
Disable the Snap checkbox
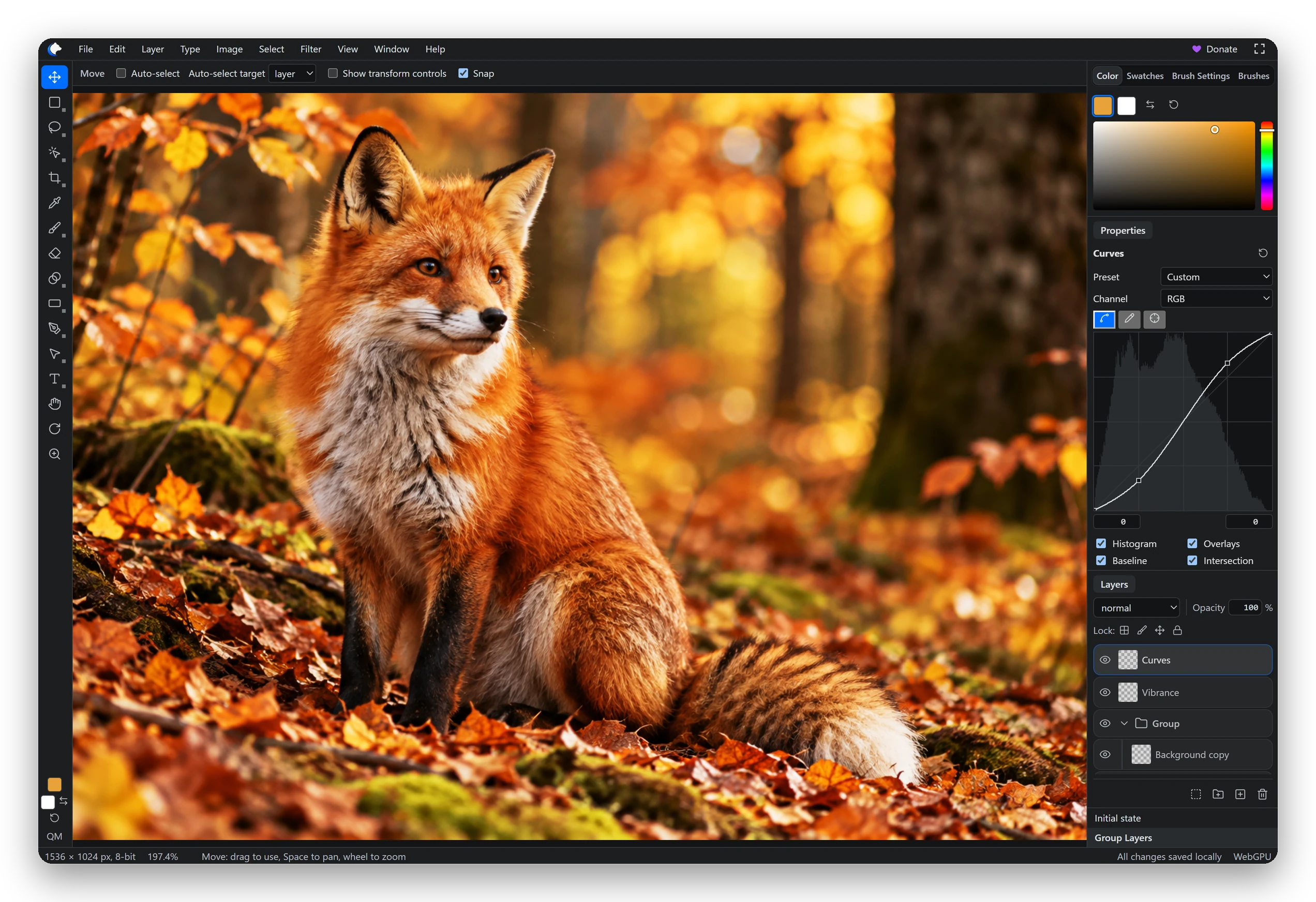pyautogui.click(x=463, y=73)
